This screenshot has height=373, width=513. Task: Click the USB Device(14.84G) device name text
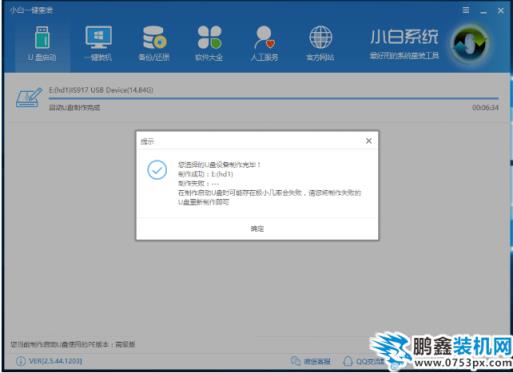pyautogui.click(x=101, y=90)
